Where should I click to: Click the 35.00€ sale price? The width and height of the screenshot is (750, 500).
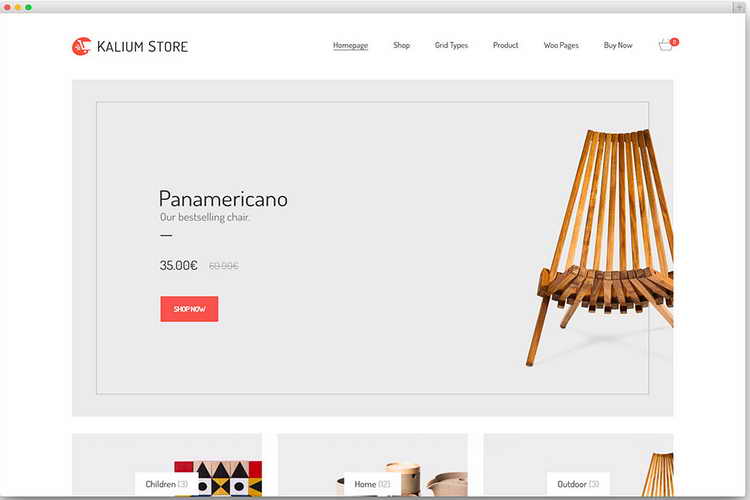[x=178, y=265]
